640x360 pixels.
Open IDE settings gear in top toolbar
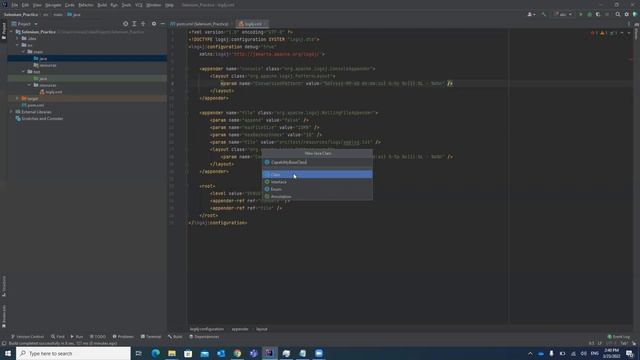627,14
